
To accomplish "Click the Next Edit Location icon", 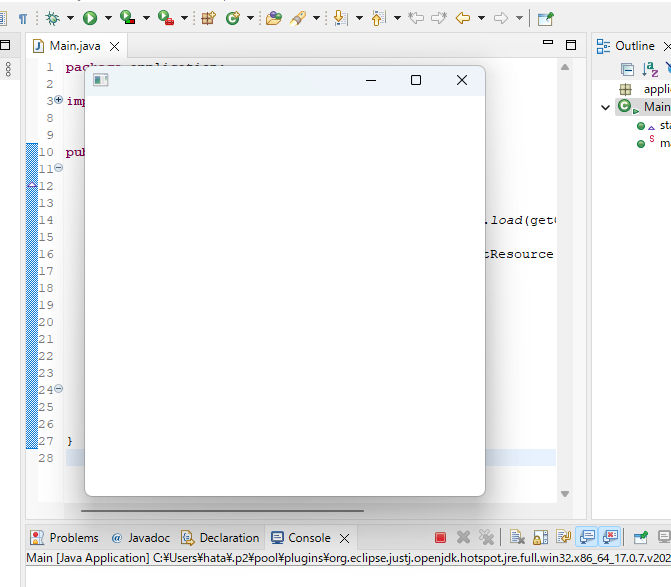I will [x=439, y=18].
